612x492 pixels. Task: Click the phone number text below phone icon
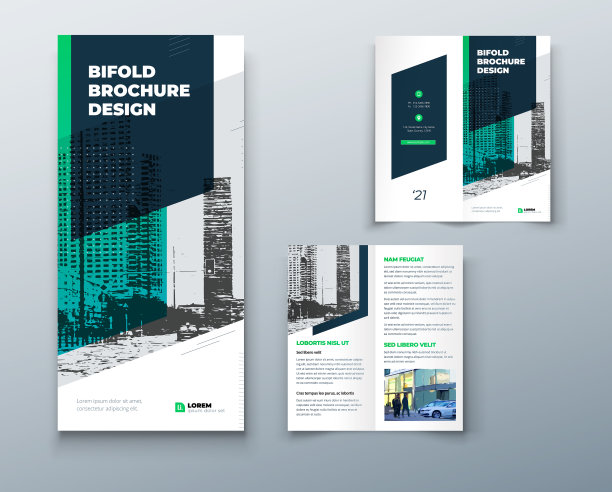(419, 104)
